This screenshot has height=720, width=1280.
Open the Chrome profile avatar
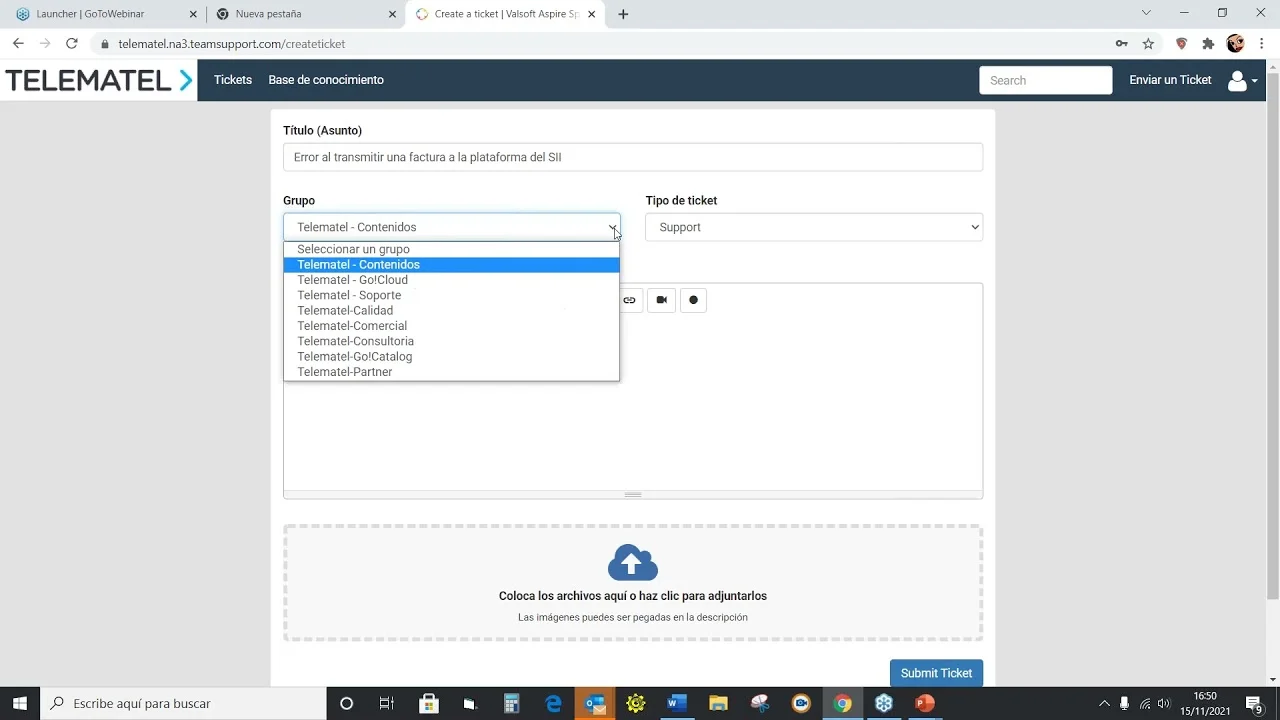point(1235,44)
